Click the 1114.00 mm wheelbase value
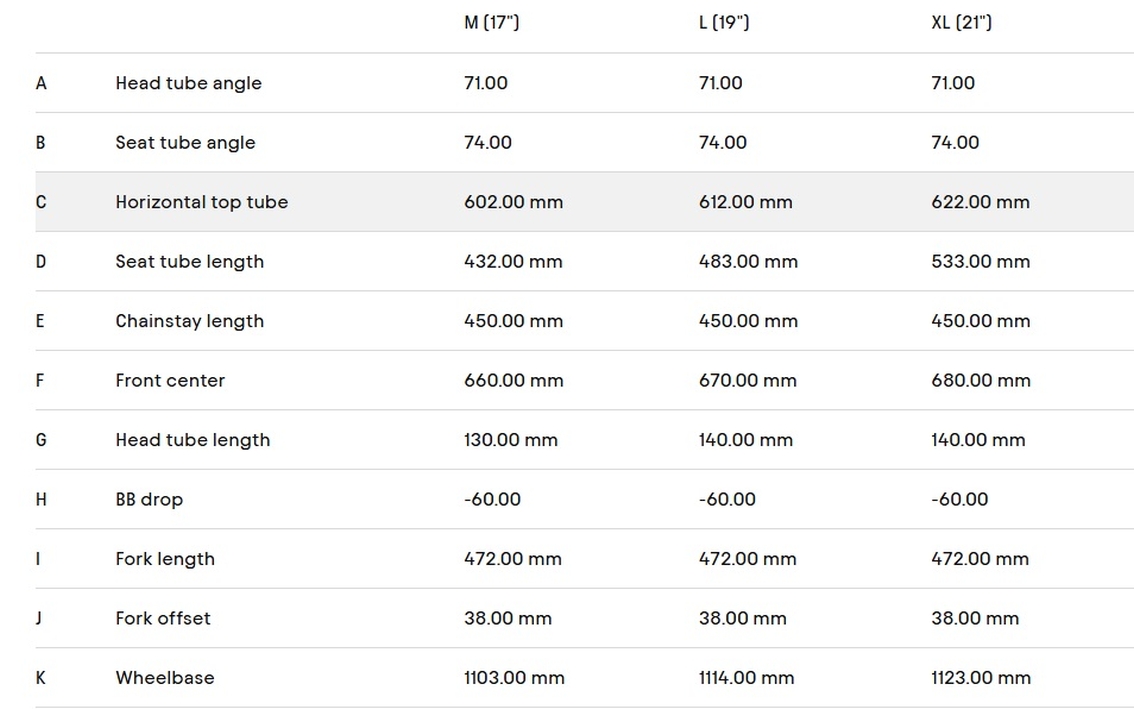Image resolution: width=1134 pixels, height=709 pixels. click(x=746, y=678)
